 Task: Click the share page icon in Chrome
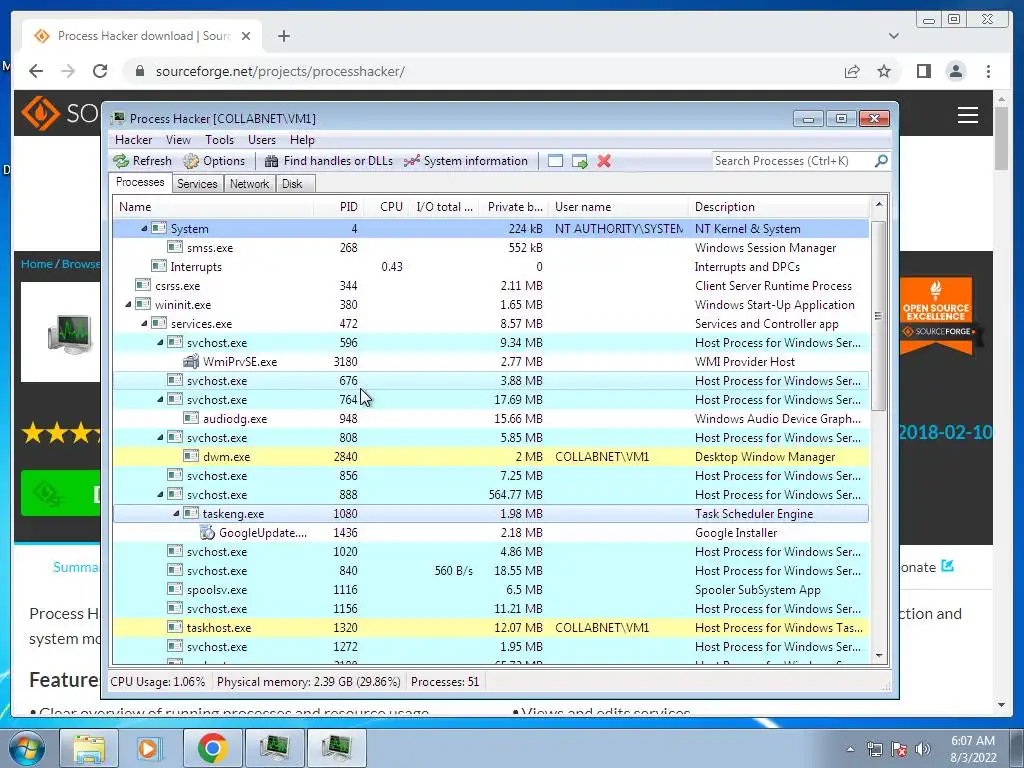click(x=852, y=71)
